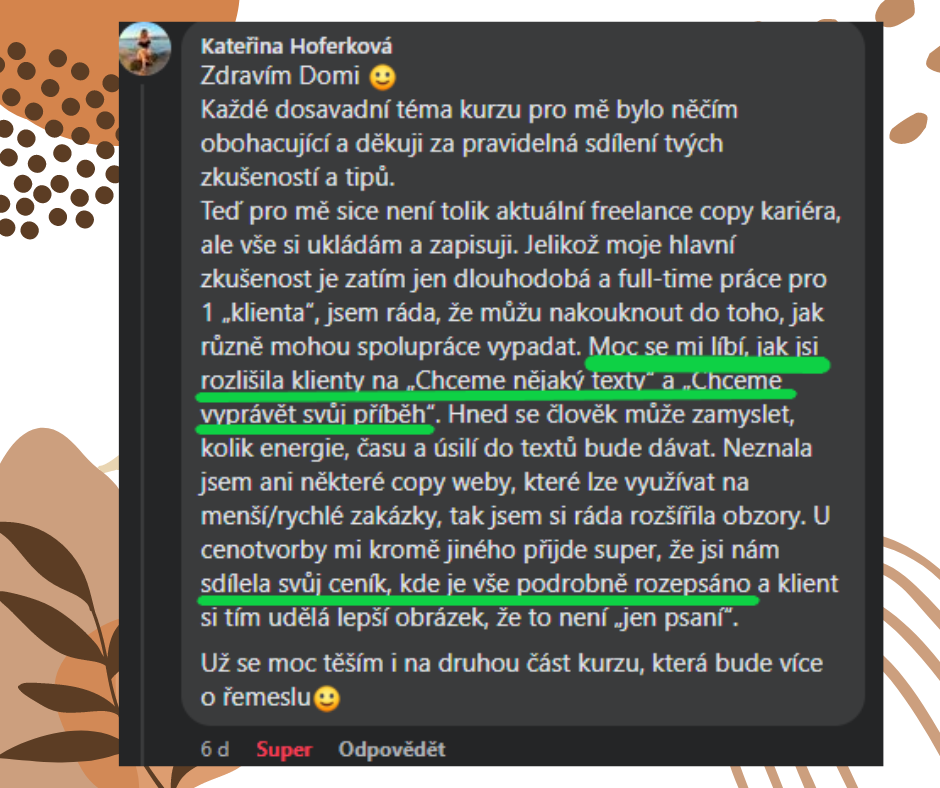This screenshot has height=788, width=940.
Task: Click the underlined phrase vyprávět svůj příběh
Action: pyautogui.click(x=313, y=414)
